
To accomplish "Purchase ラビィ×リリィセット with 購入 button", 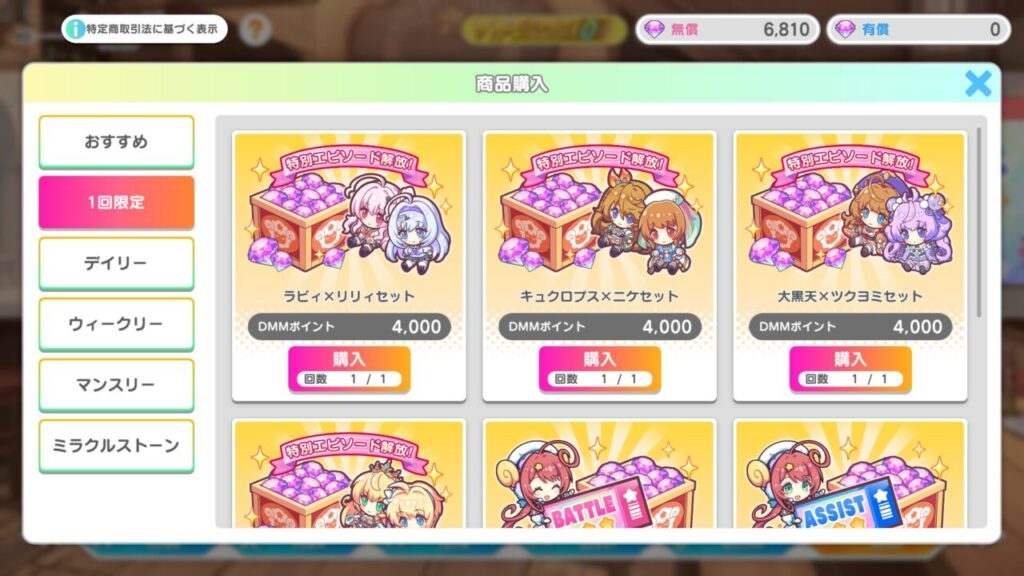I will (x=349, y=369).
